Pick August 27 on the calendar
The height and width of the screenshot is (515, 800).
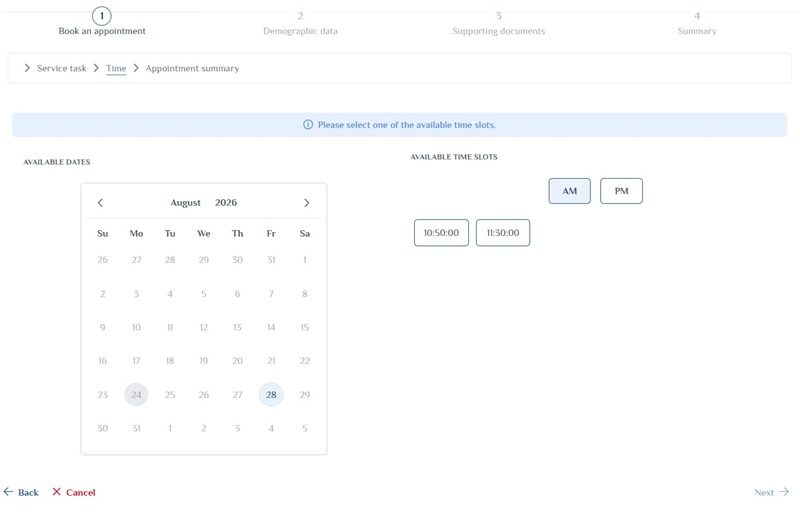pyautogui.click(x=237, y=395)
